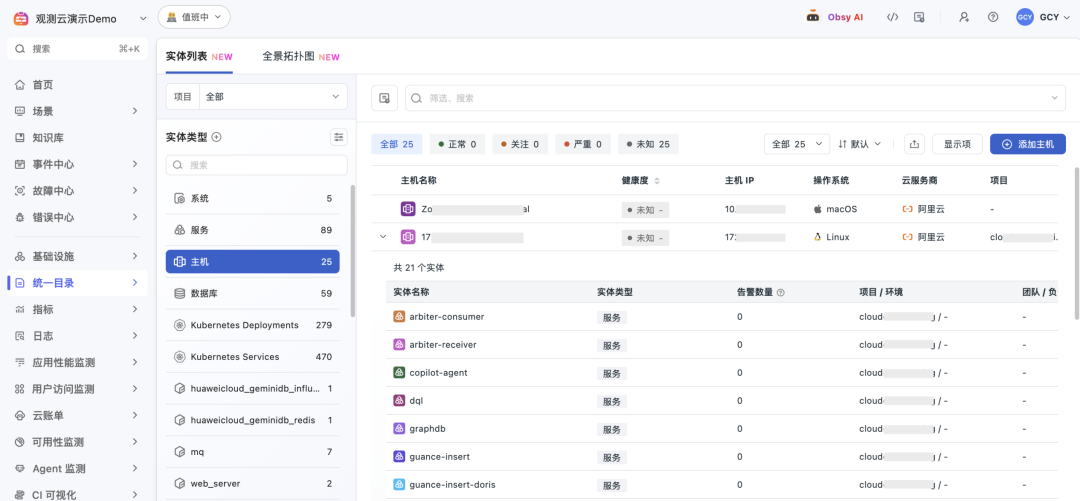This screenshot has height=501, width=1080.
Task: Open Obsy AI assistant
Action: coord(835,17)
